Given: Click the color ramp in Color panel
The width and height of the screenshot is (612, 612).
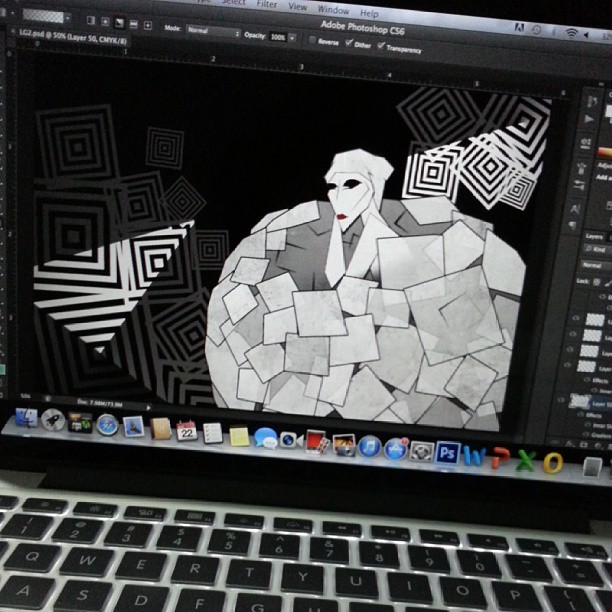Looking at the screenshot, I should point(604,152).
